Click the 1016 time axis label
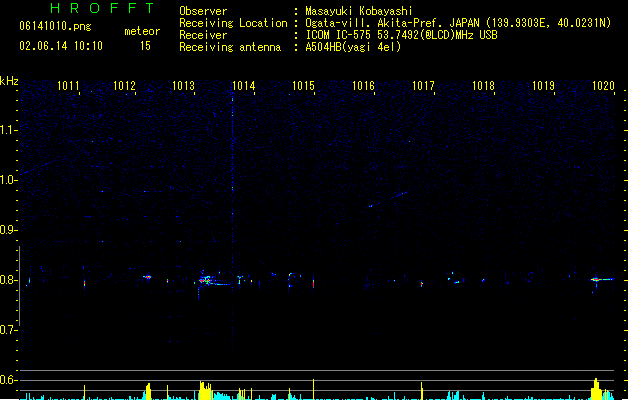Image resolution: width=629 pixels, height=400 pixels. (363, 86)
